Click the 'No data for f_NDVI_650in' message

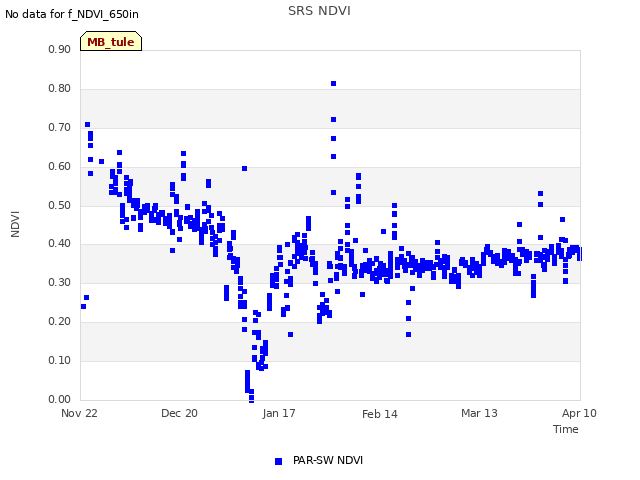[72, 14]
